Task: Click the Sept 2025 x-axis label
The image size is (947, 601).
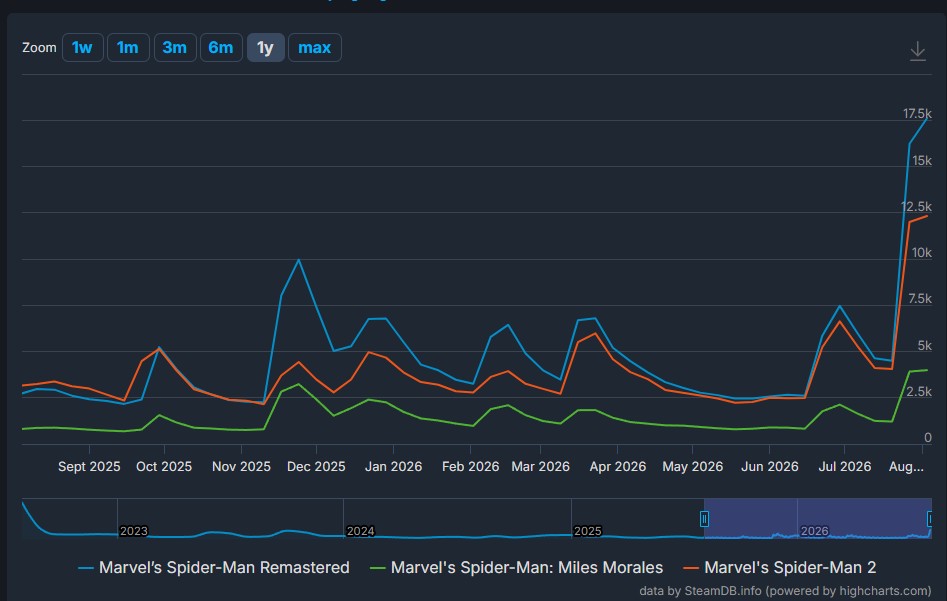Action: (x=89, y=467)
